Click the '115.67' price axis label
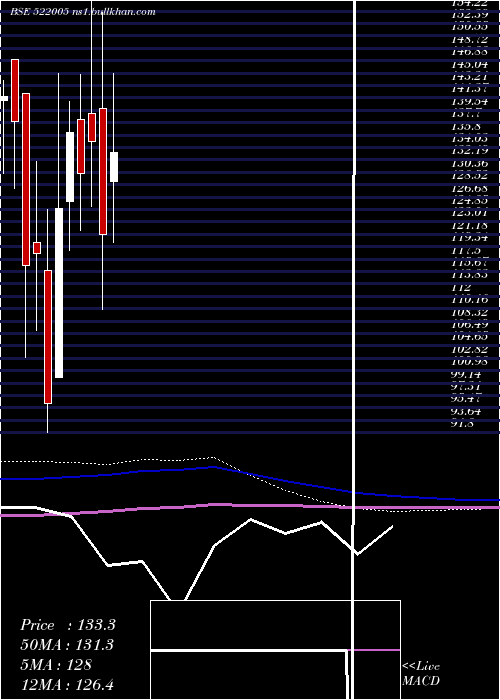500x700 pixels. point(469,263)
